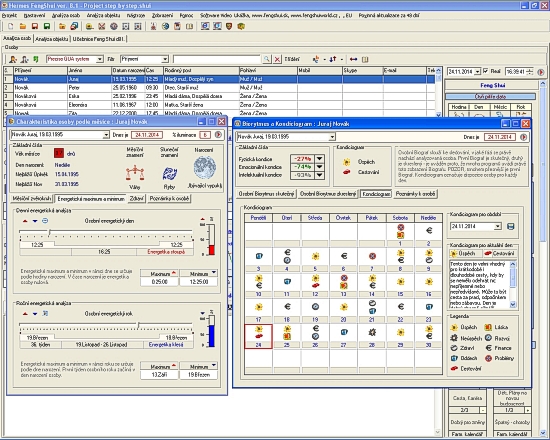Click the red save disk toolbar icon

coord(35,26)
